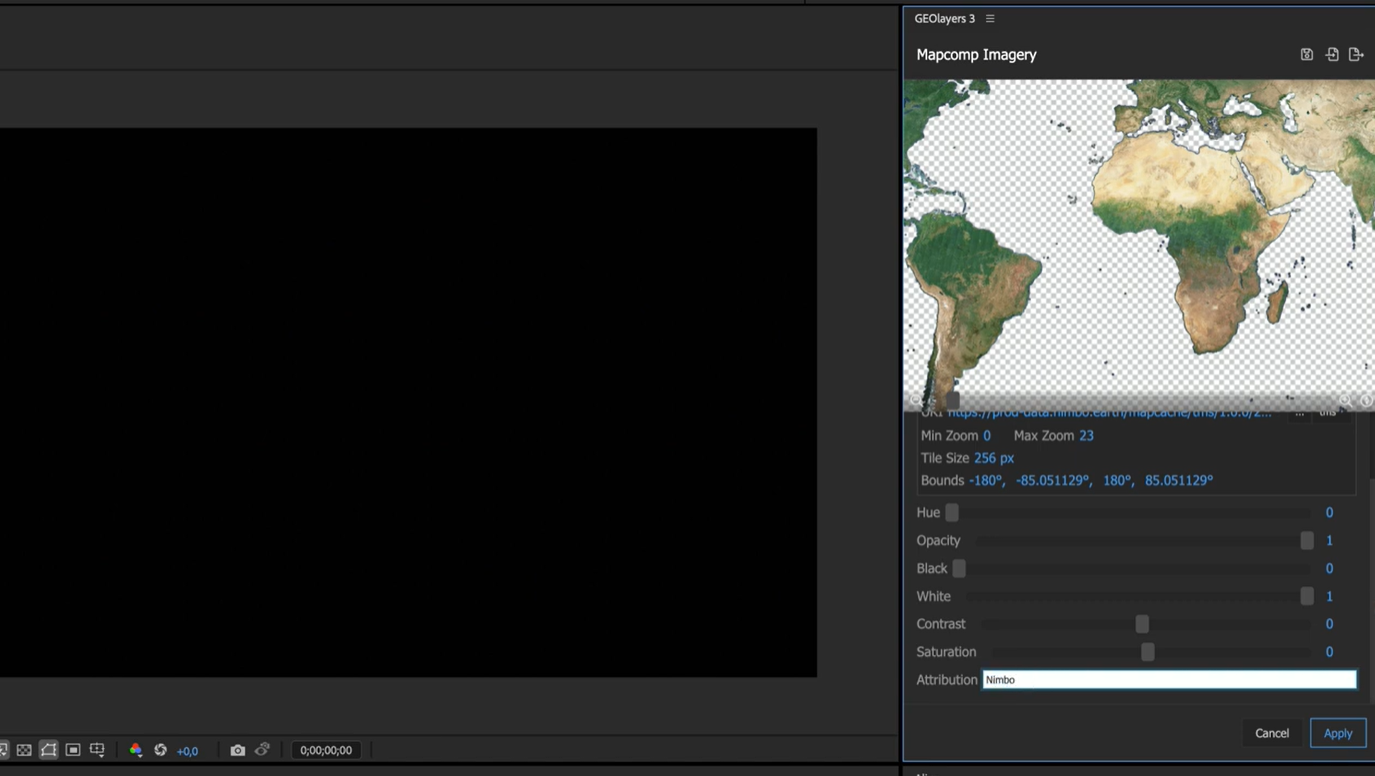Click the Apply button
1375x776 pixels.
(1337, 733)
